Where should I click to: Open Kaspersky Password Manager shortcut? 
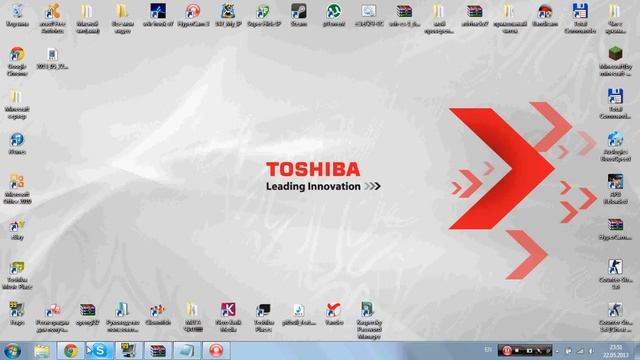pos(369,320)
